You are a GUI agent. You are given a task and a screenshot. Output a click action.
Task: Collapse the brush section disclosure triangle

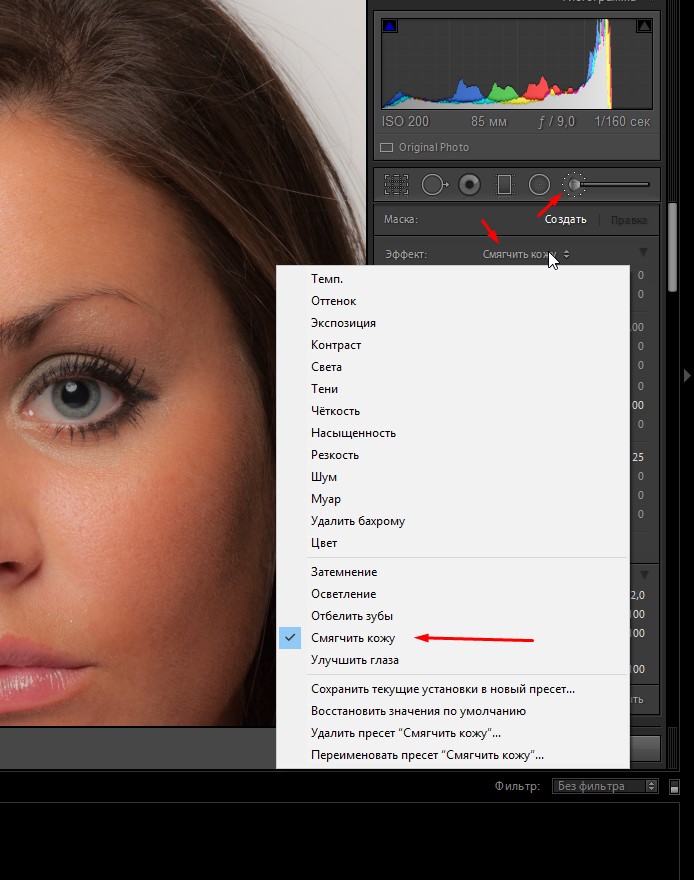(x=644, y=575)
